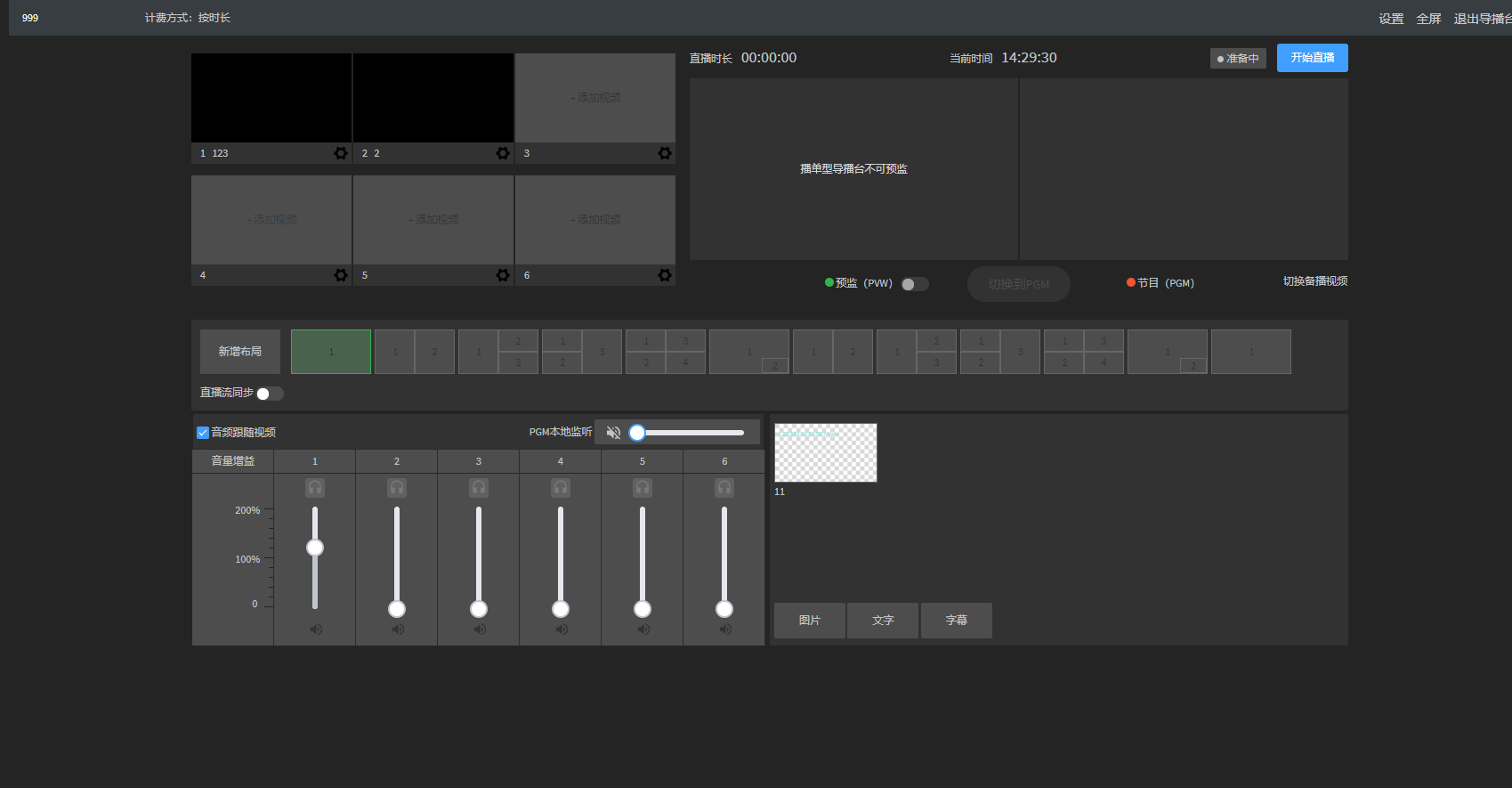Click 开始直播 button
Image resolution: width=1512 pixels, height=788 pixels.
click(x=1312, y=58)
